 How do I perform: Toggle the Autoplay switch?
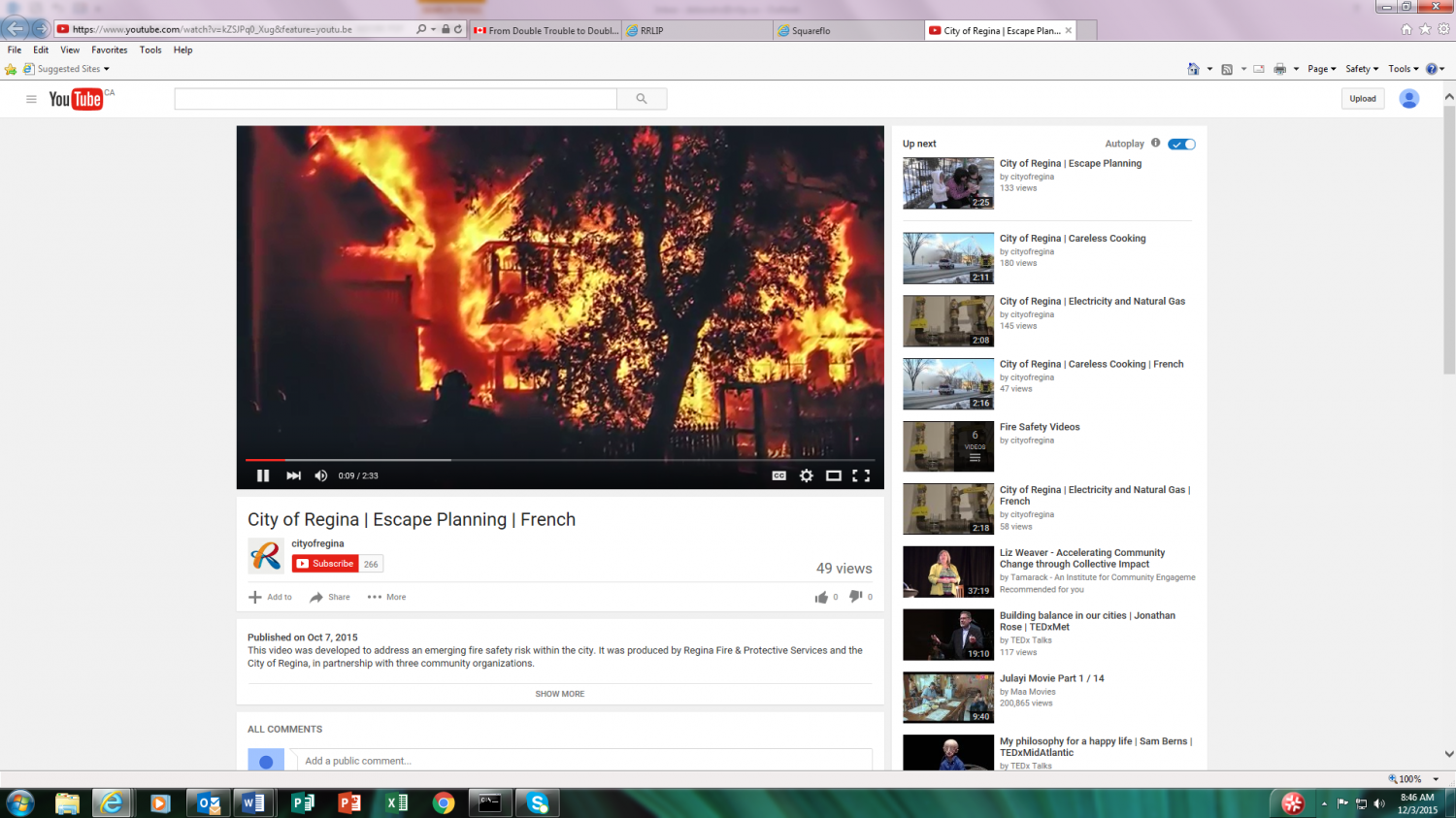pos(1181,145)
